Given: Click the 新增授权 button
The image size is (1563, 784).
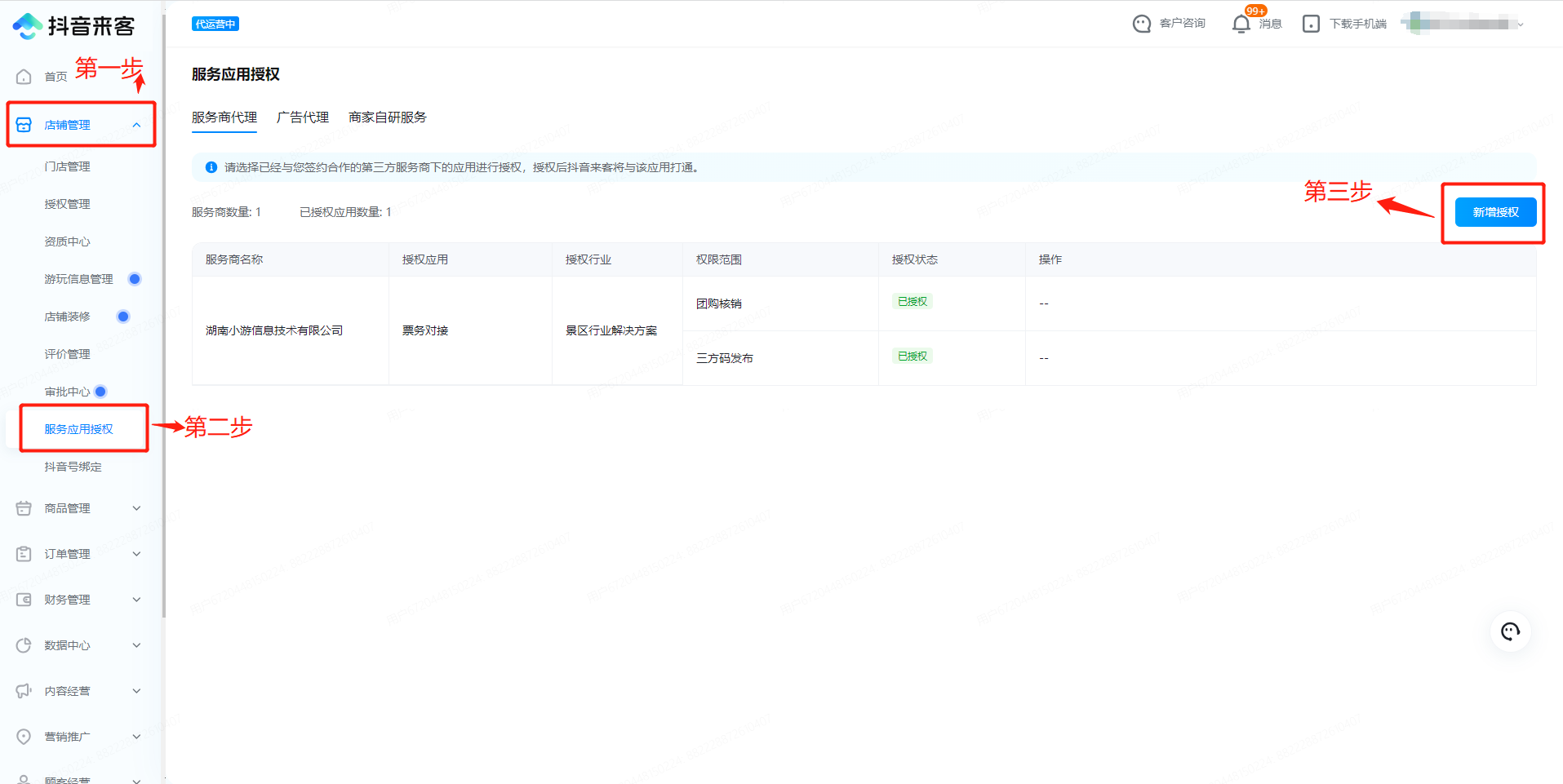Looking at the screenshot, I should coord(1495,212).
